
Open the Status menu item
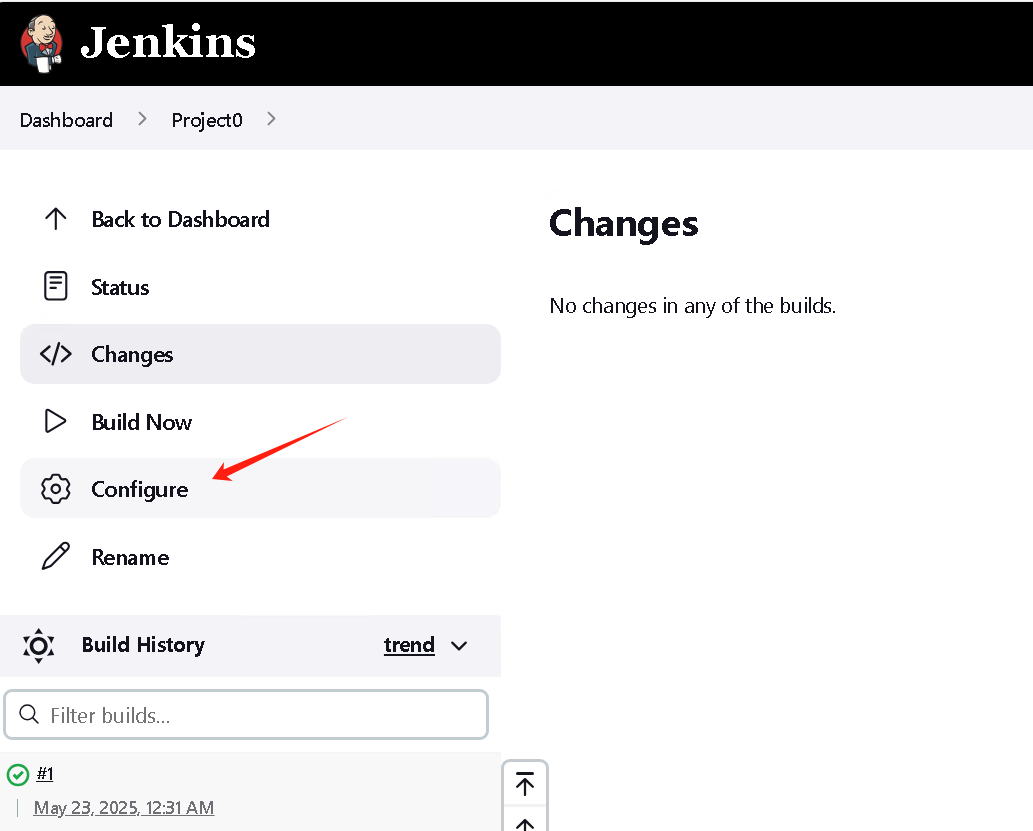coord(260,287)
